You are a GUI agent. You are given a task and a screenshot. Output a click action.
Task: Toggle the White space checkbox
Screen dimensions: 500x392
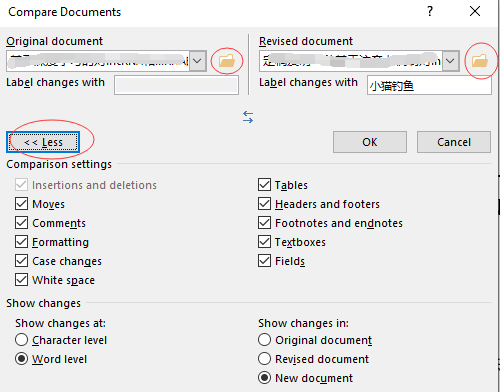pyautogui.click(x=21, y=280)
